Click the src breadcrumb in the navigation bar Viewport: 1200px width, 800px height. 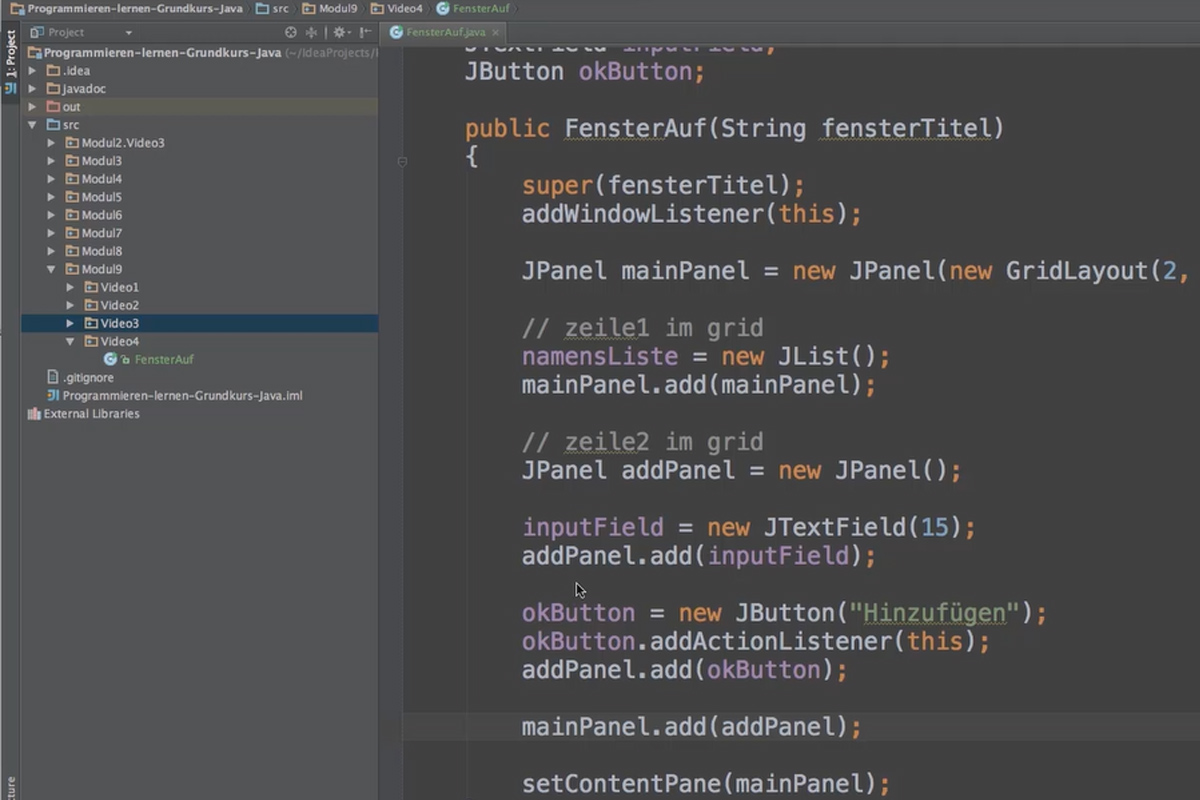pos(273,8)
